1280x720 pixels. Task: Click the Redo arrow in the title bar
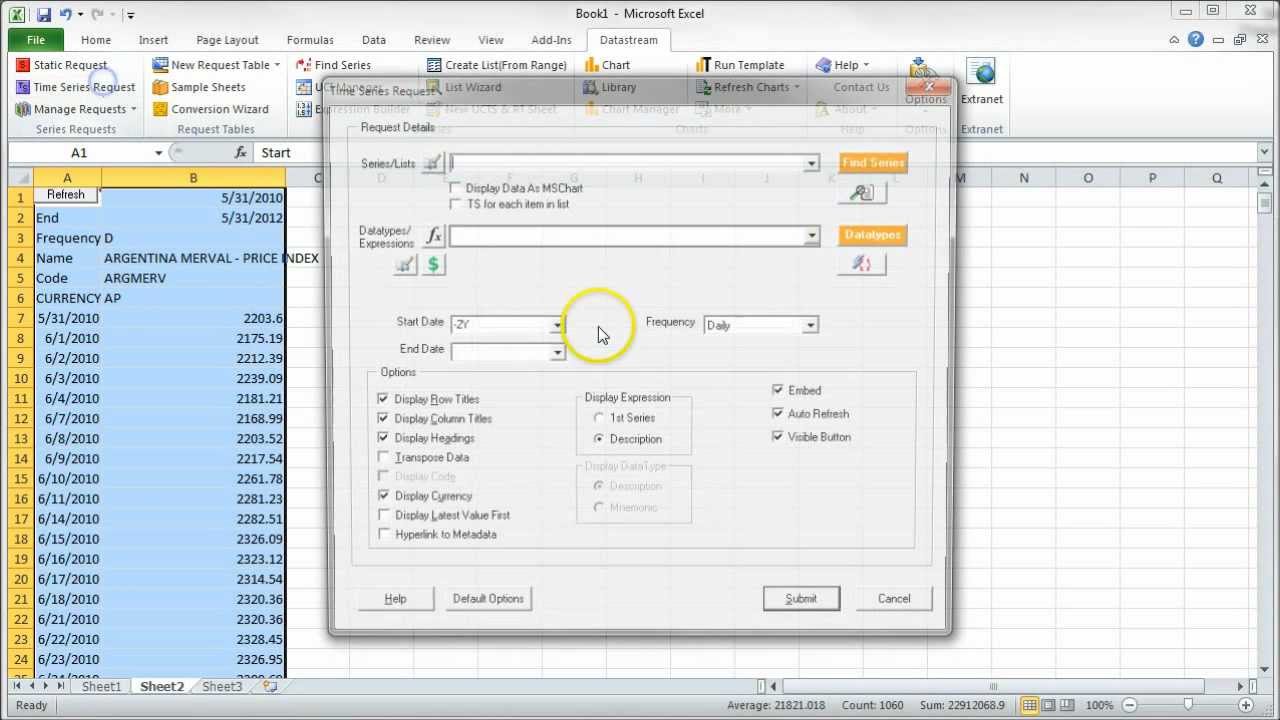98,14
